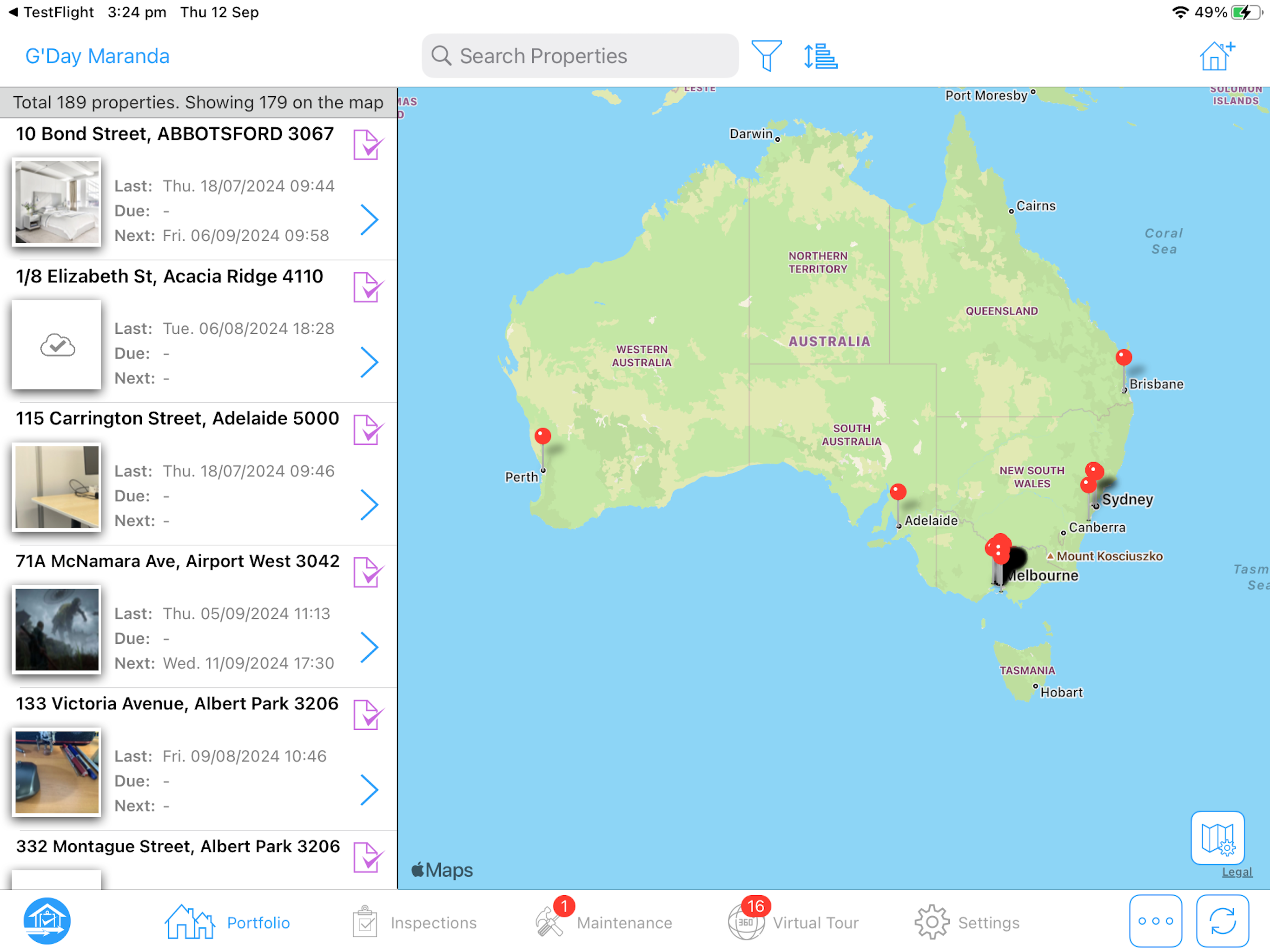Open the 133 Victoria Avenue thumbnail

(x=57, y=772)
